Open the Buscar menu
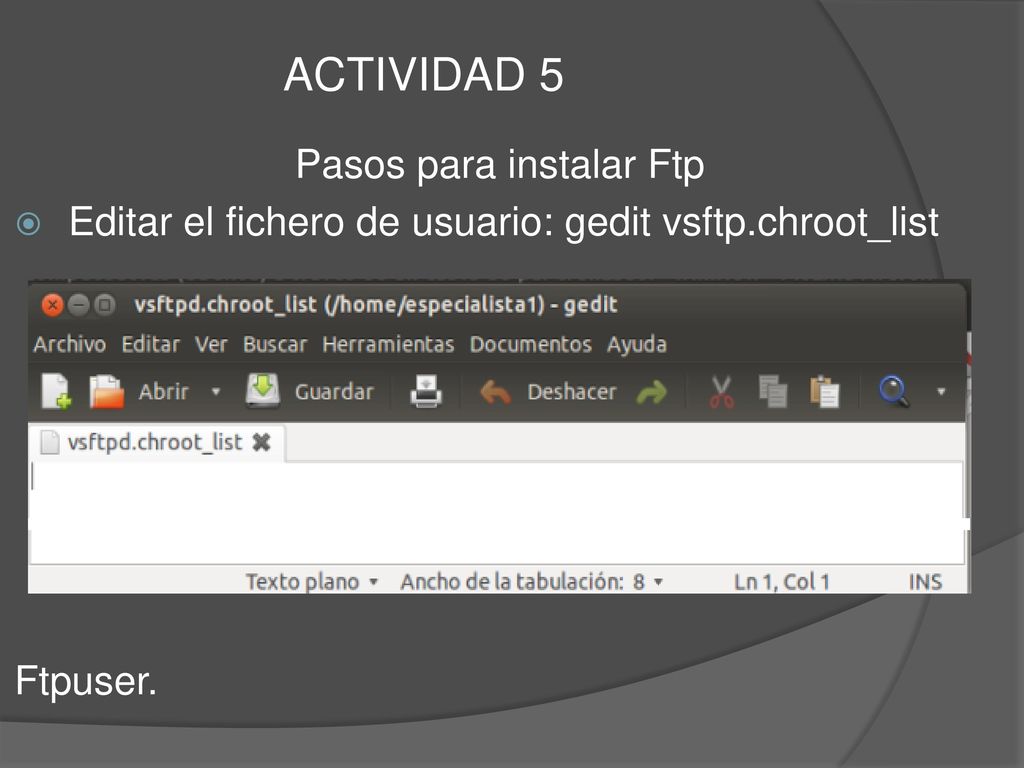 (x=275, y=344)
